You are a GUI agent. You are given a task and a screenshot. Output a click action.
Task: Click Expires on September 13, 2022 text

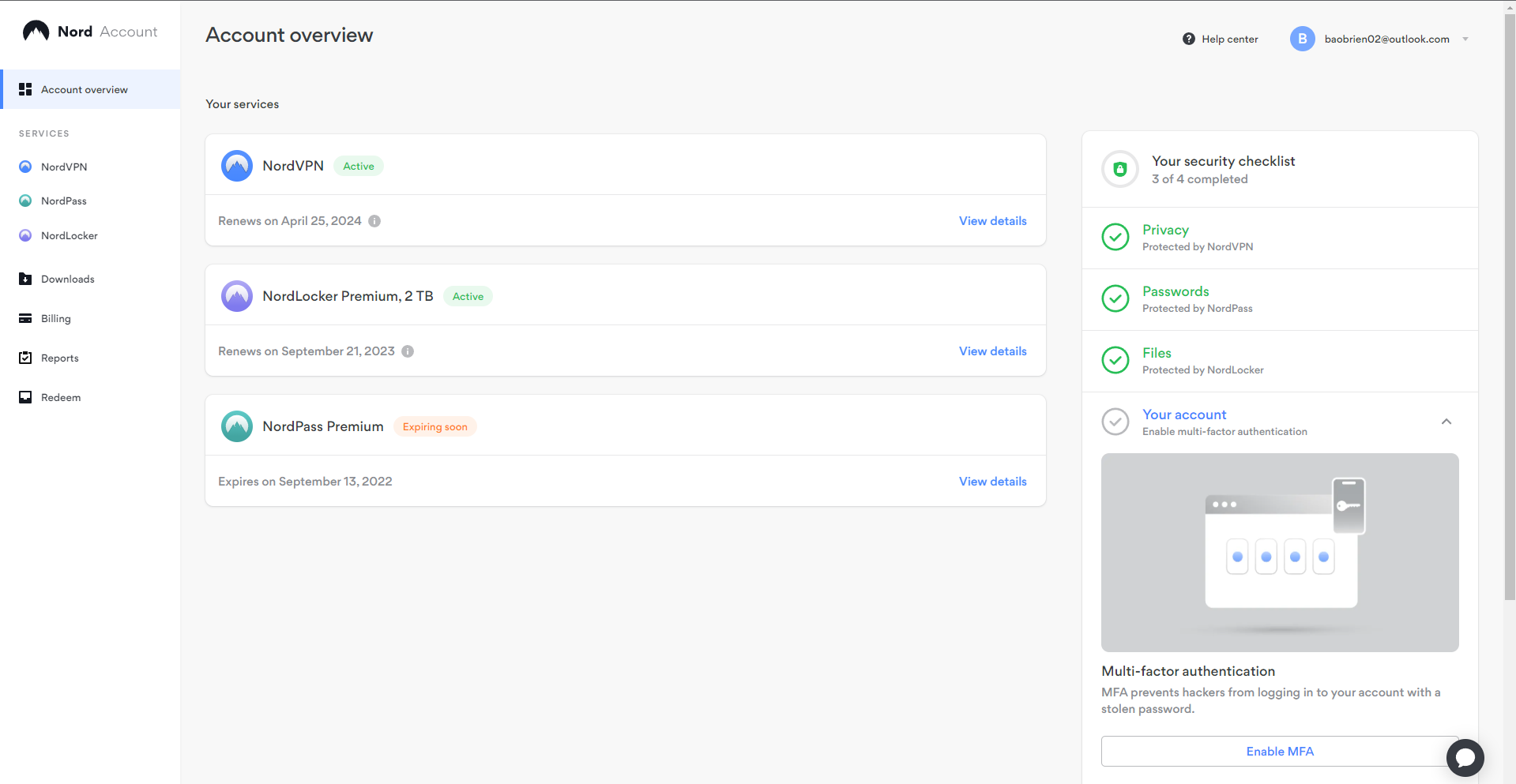pos(305,482)
